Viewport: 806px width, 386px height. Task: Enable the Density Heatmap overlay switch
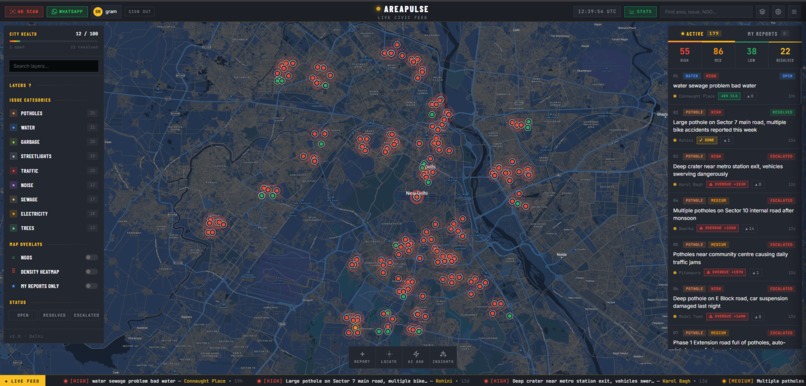(91, 271)
